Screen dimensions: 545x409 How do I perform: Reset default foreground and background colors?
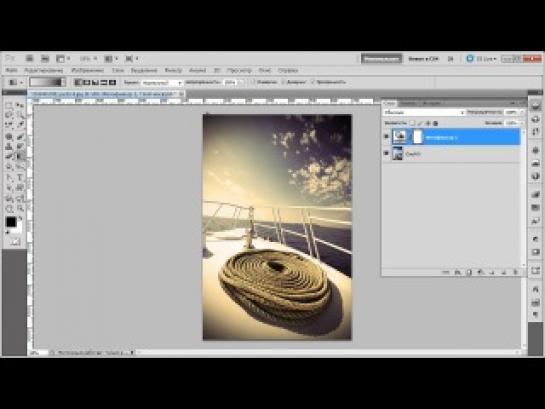(x=8, y=232)
